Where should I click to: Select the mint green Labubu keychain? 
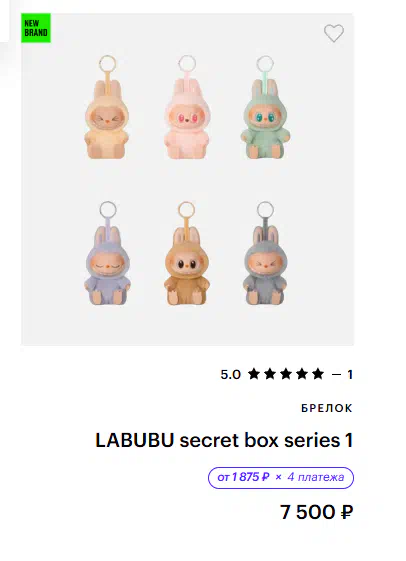(x=265, y=107)
